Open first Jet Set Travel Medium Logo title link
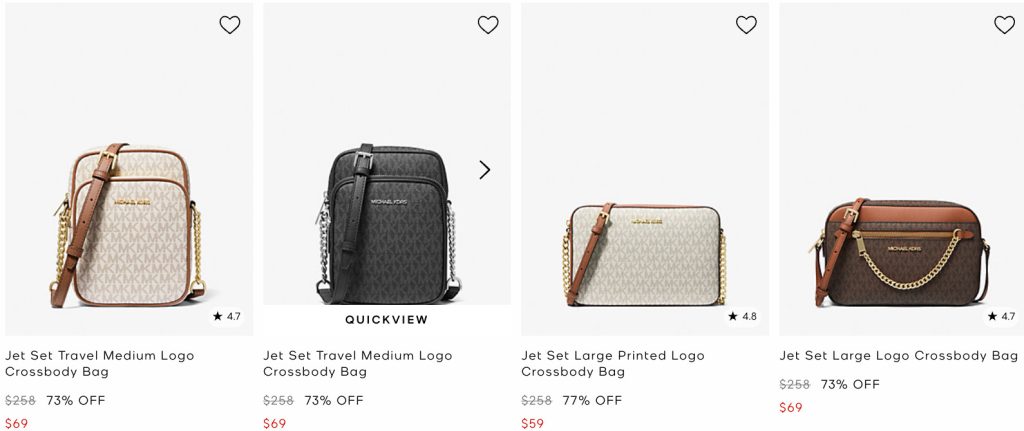 (100, 364)
